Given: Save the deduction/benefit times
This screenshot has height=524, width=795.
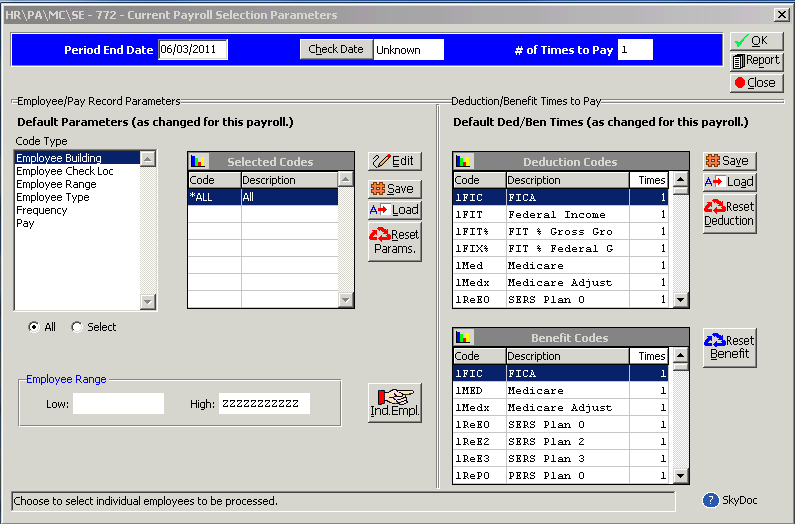Looking at the screenshot, I should [729, 161].
